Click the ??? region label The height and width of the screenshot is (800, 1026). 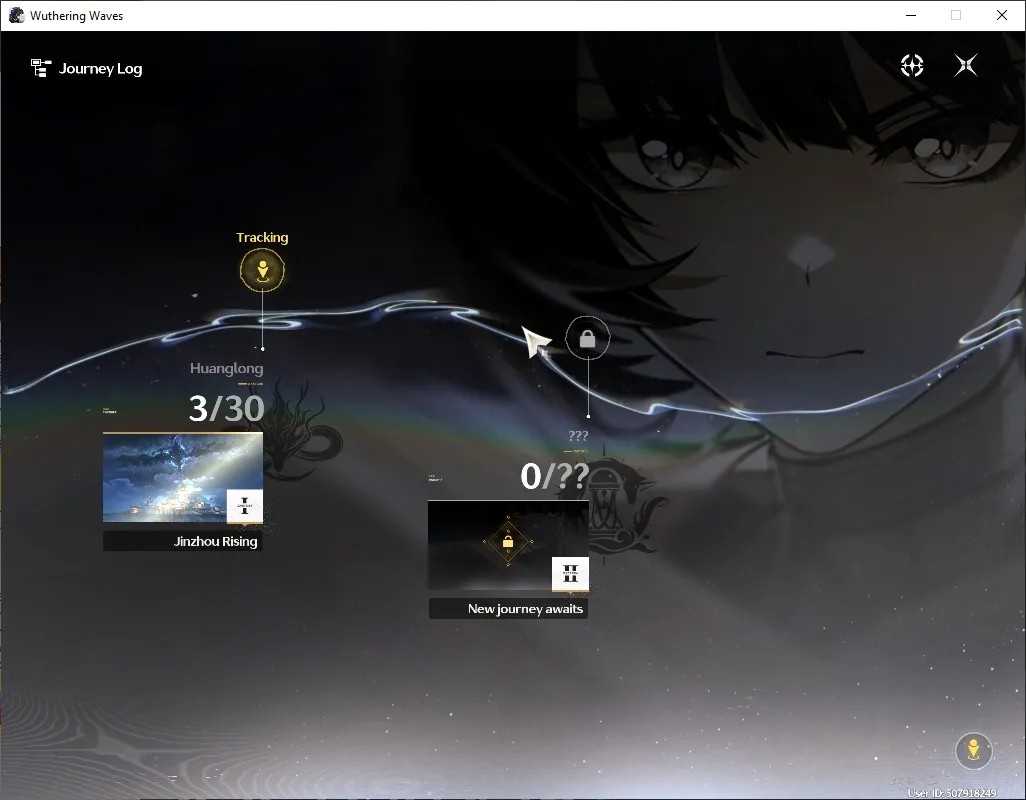(x=578, y=436)
